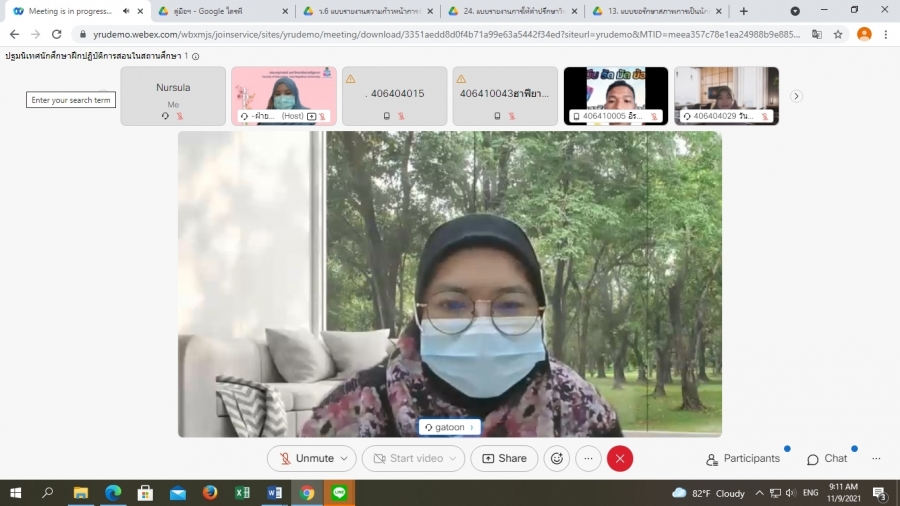Click the browser address bar URL
Viewport: 900px width, 506px height.
point(440,33)
